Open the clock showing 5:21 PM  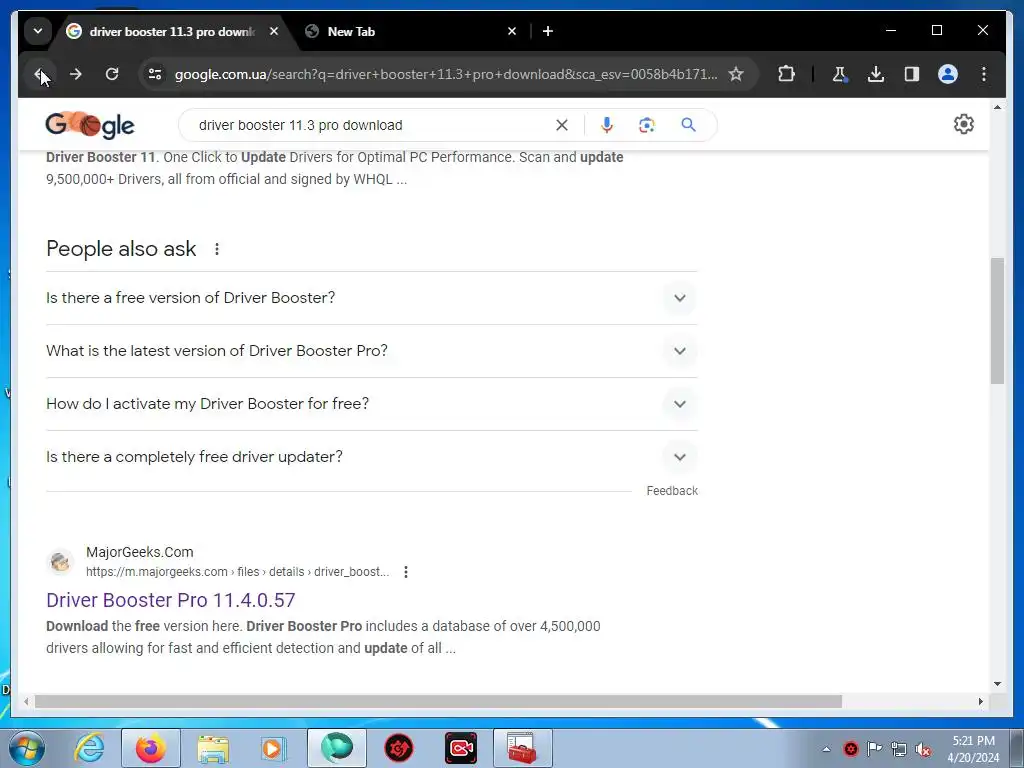[x=973, y=749]
